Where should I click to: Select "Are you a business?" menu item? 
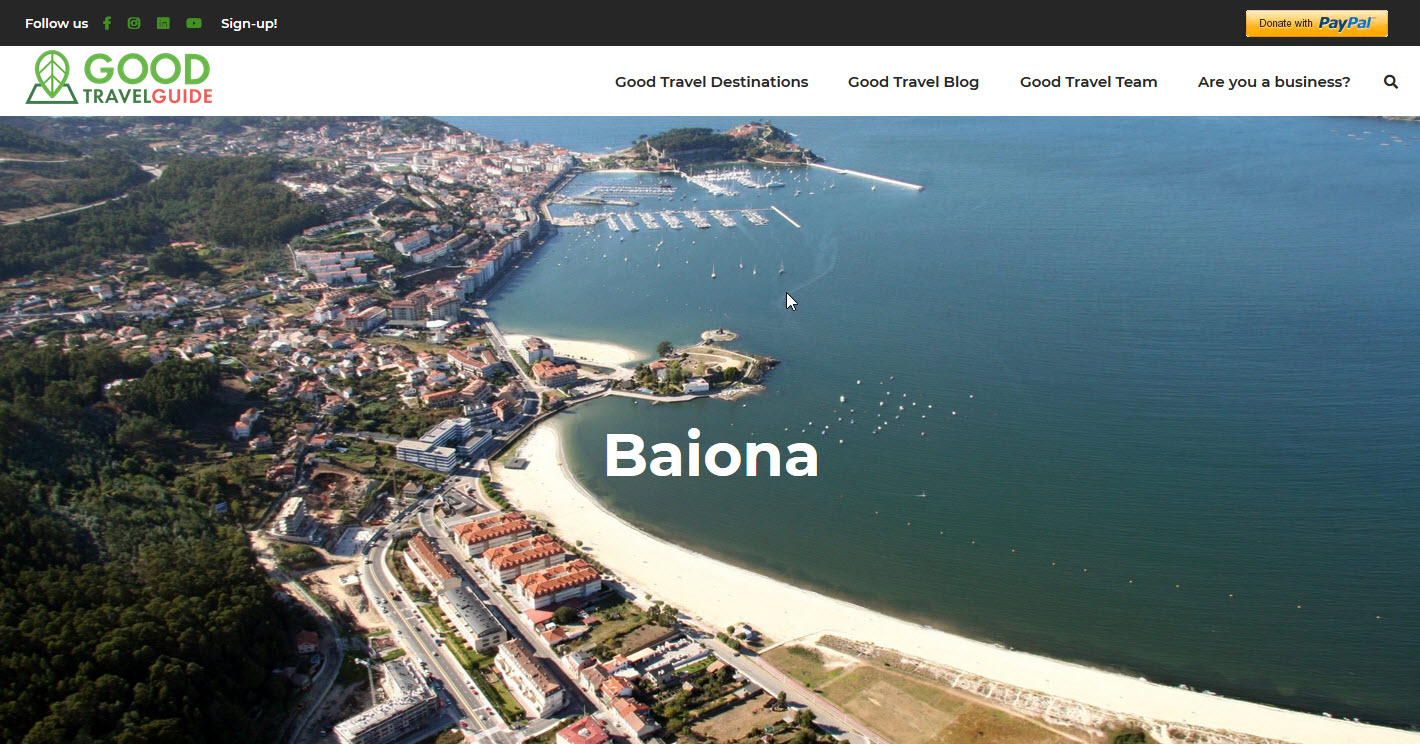(1274, 82)
